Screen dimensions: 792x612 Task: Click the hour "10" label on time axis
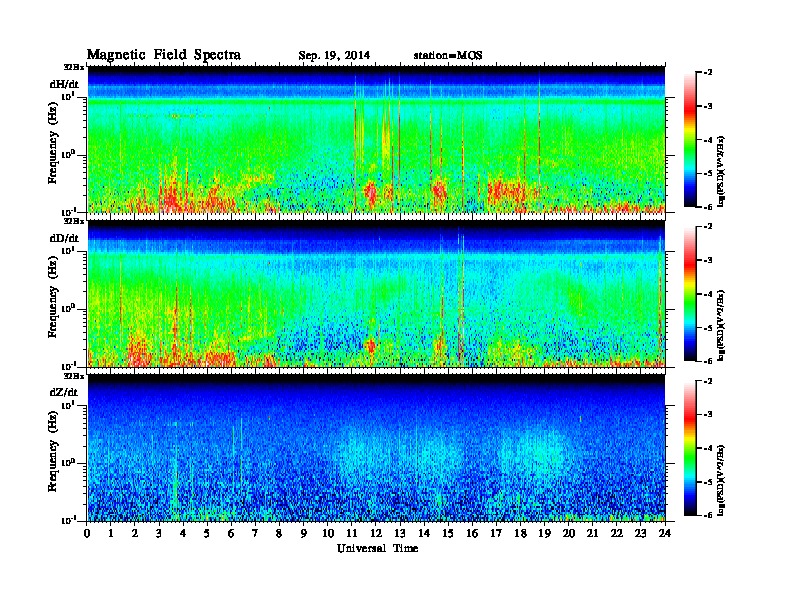click(x=328, y=533)
